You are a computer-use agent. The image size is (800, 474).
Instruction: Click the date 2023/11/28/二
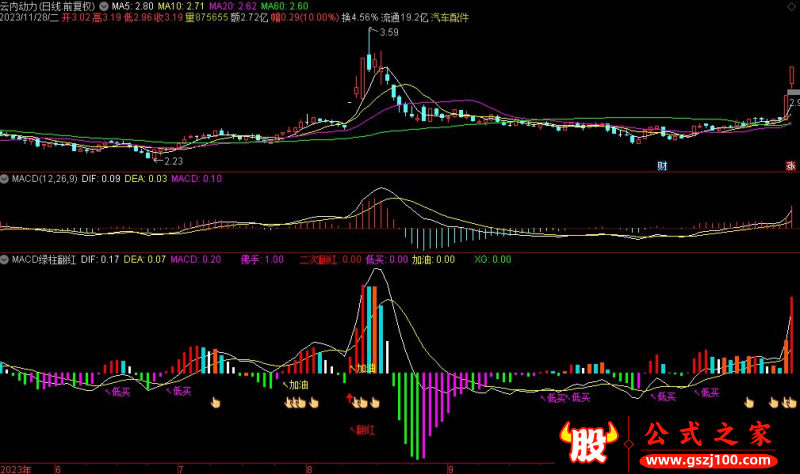point(29,17)
